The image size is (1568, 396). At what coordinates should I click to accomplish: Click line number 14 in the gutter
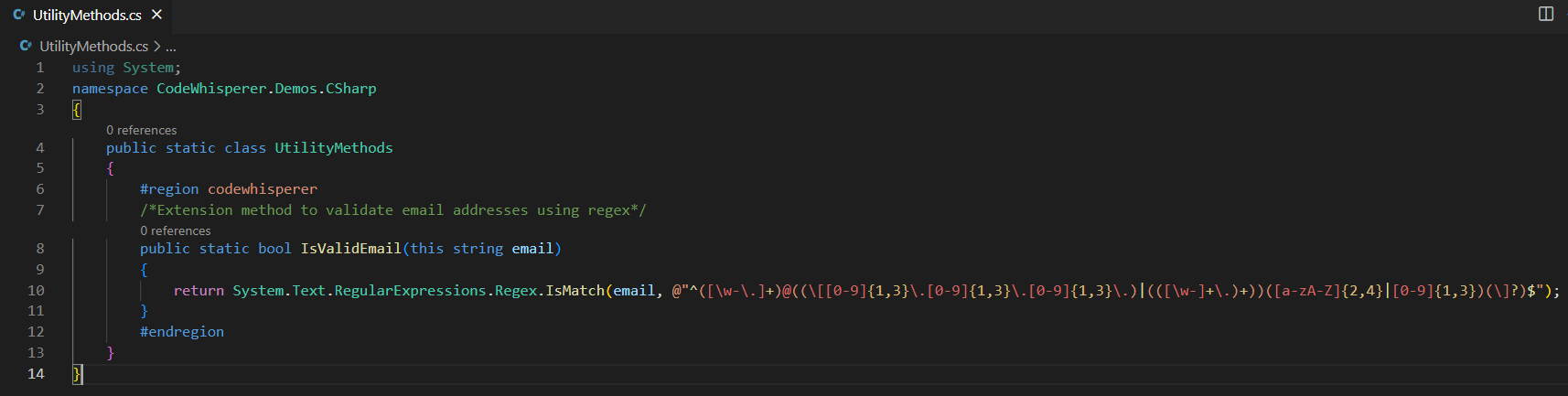[36, 373]
